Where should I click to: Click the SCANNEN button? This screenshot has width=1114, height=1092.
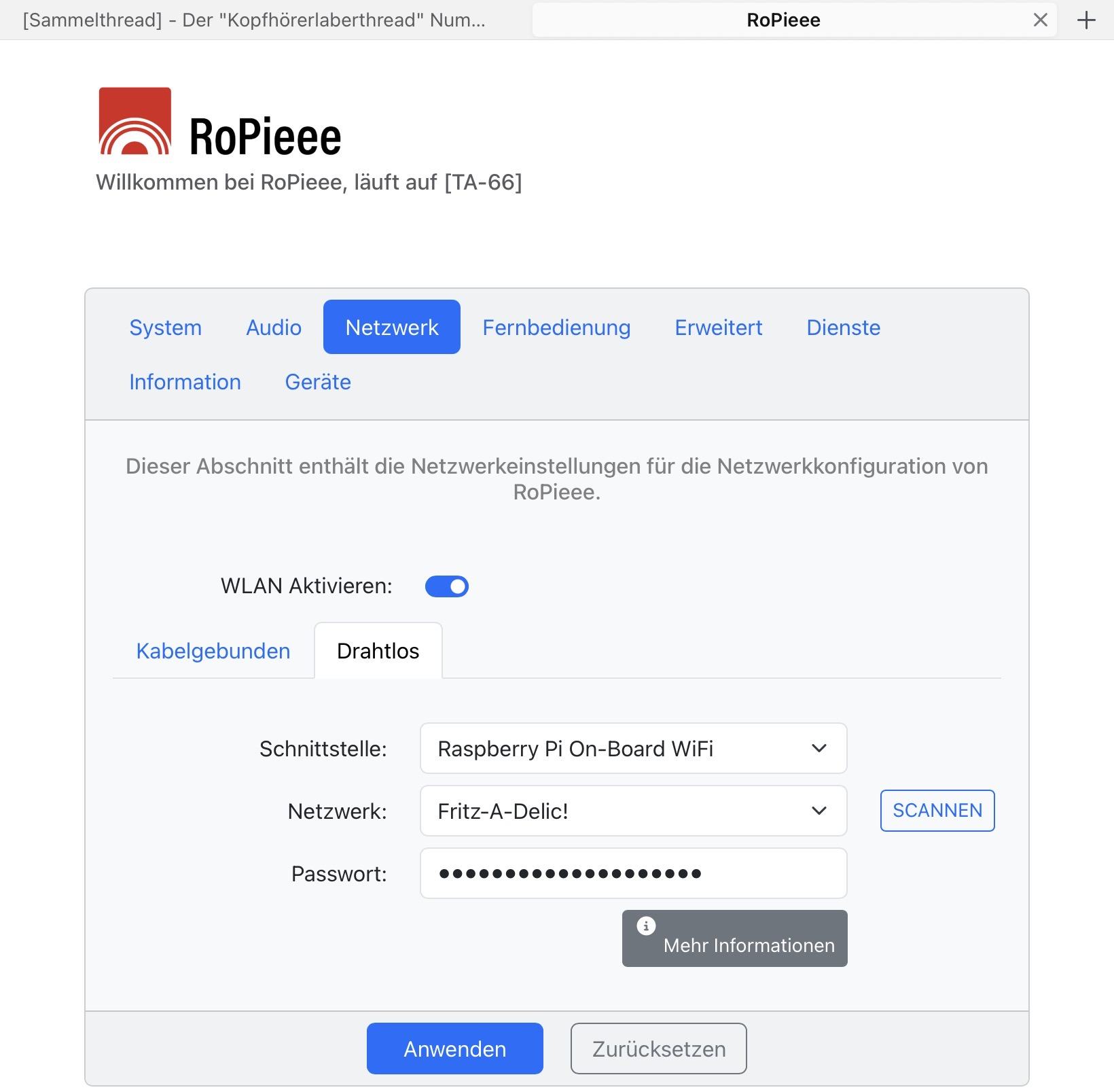937,810
